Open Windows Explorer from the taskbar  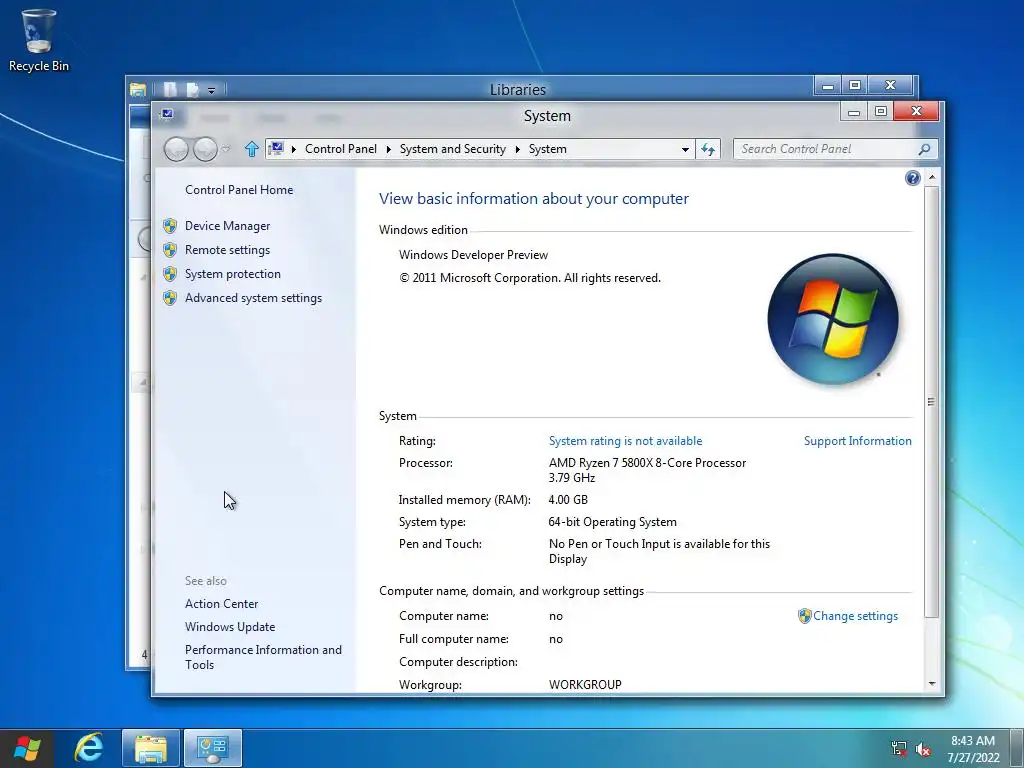[x=150, y=748]
